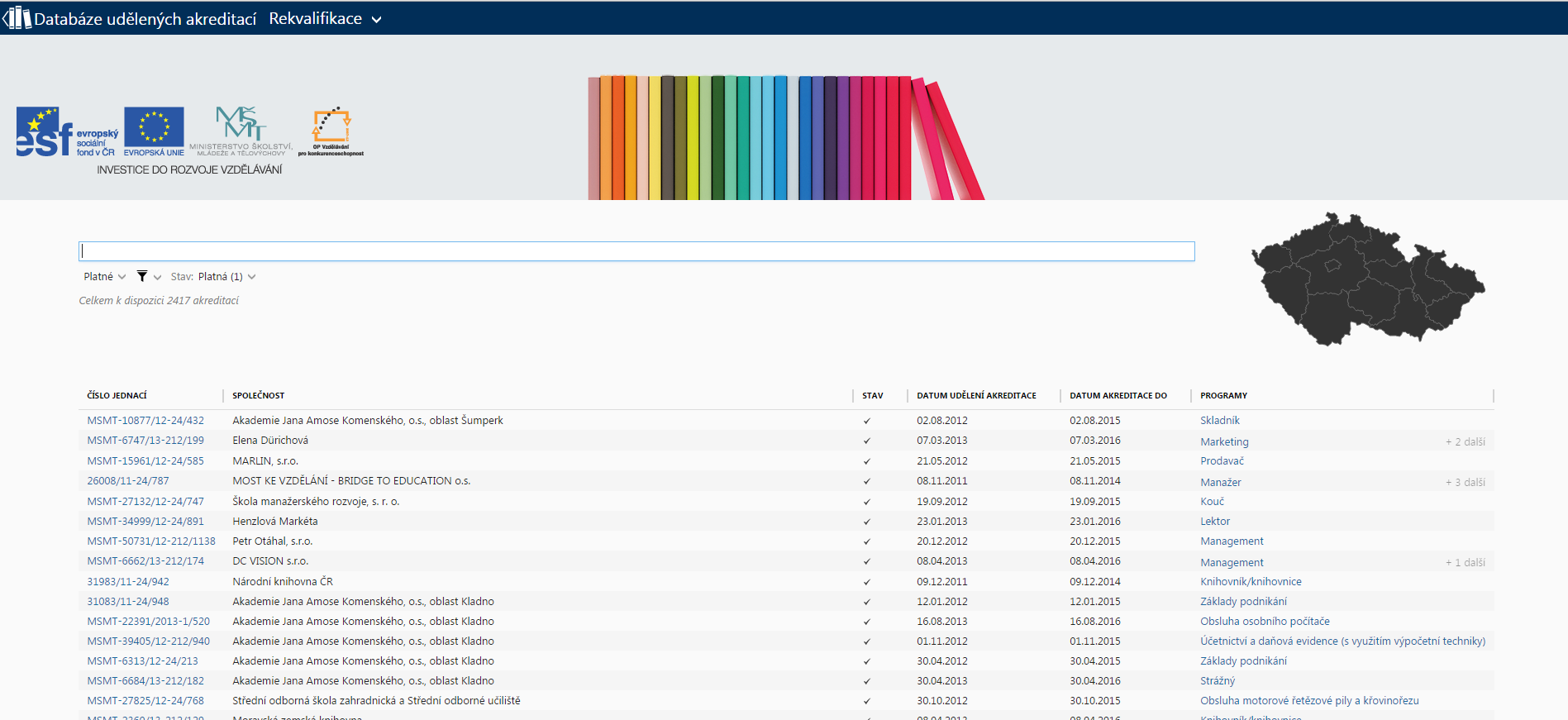Click the date 02.08.2012 in Šumperk row
Screen dimensions: 1568x720
point(942,421)
